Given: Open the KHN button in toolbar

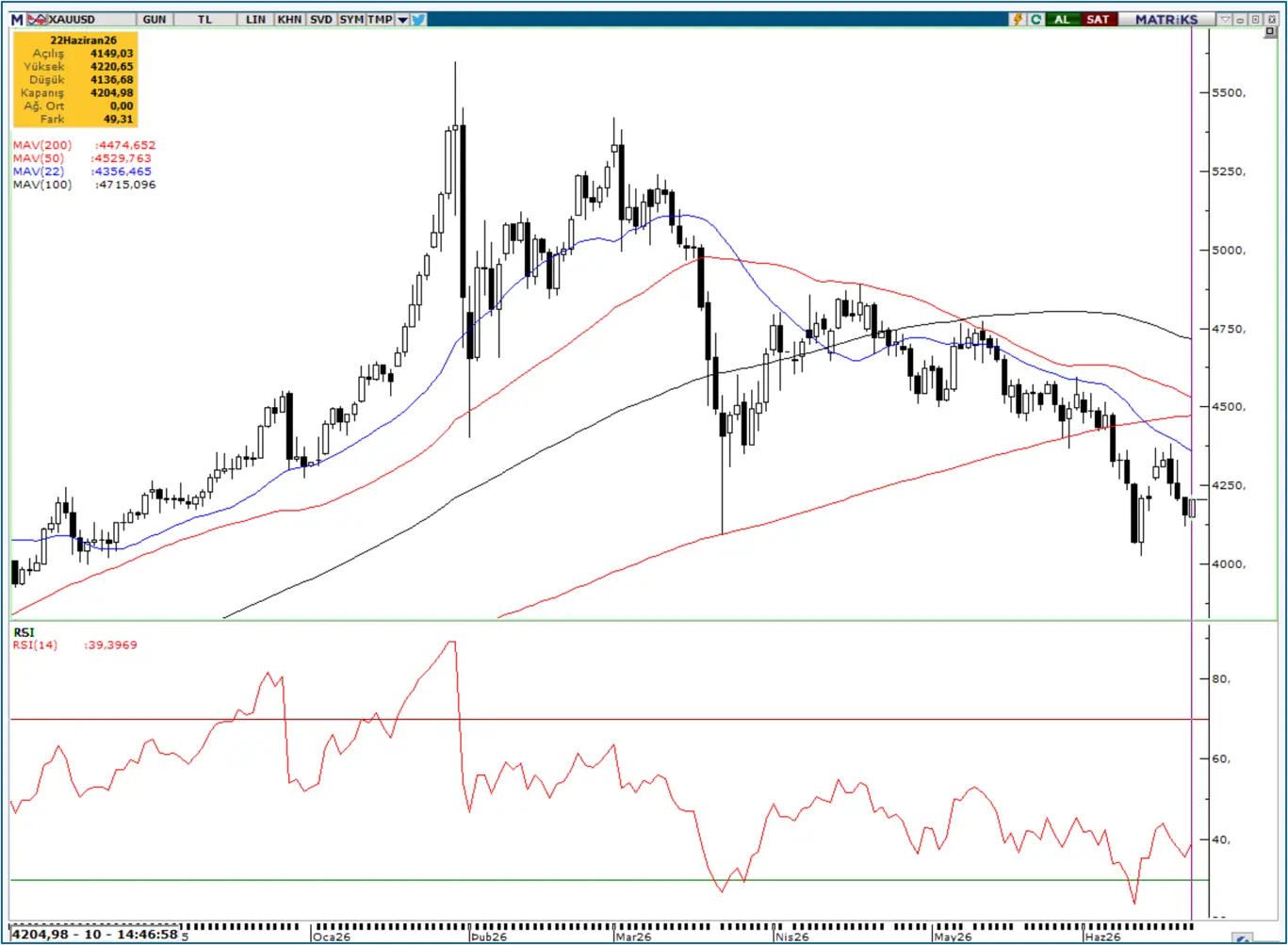Looking at the screenshot, I should click(289, 19).
